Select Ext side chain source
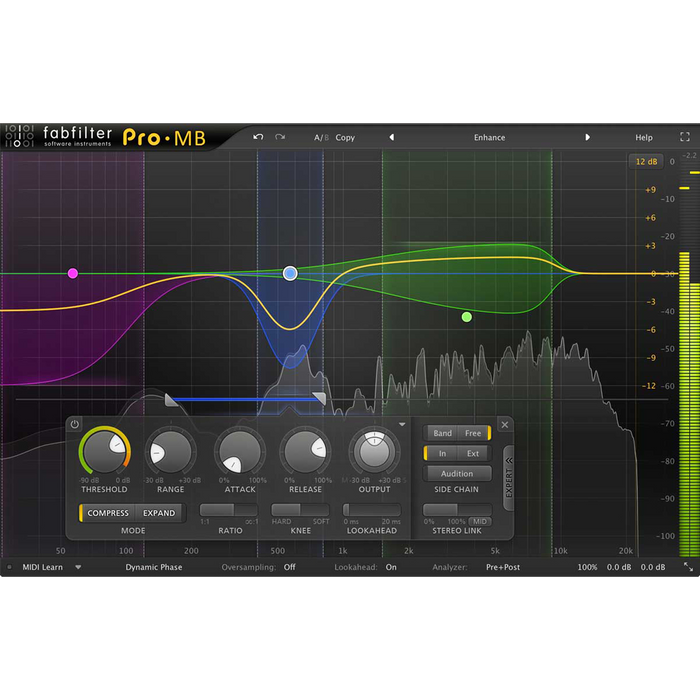700x700 pixels. tap(473, 454)
